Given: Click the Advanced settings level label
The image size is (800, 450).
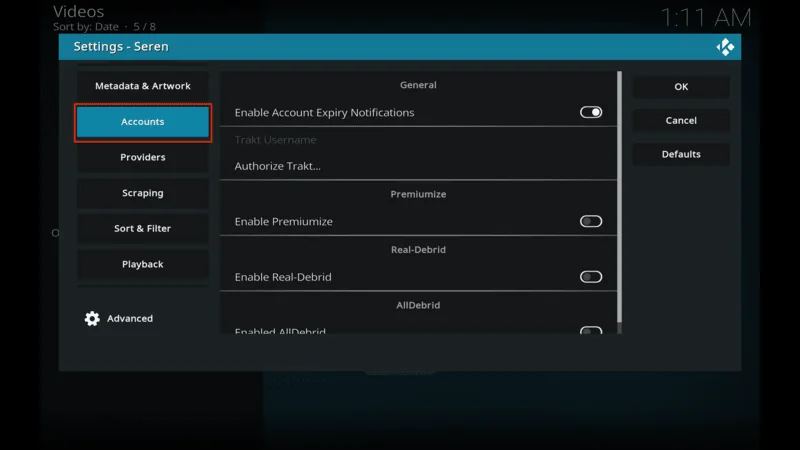Looking at the screenshot, I should click(130, 318).
